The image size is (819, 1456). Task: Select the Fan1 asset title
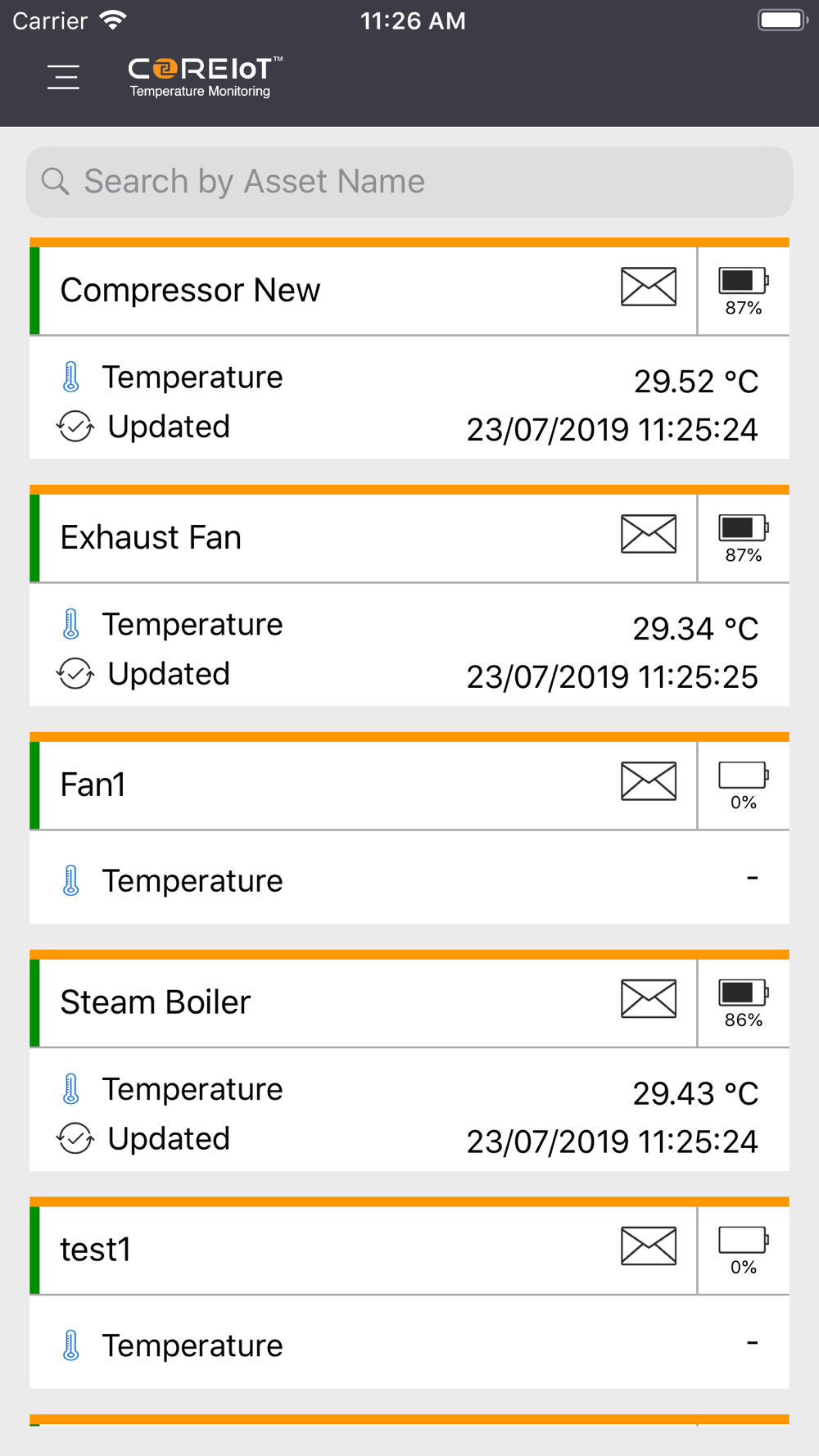[x=93, y=785]
